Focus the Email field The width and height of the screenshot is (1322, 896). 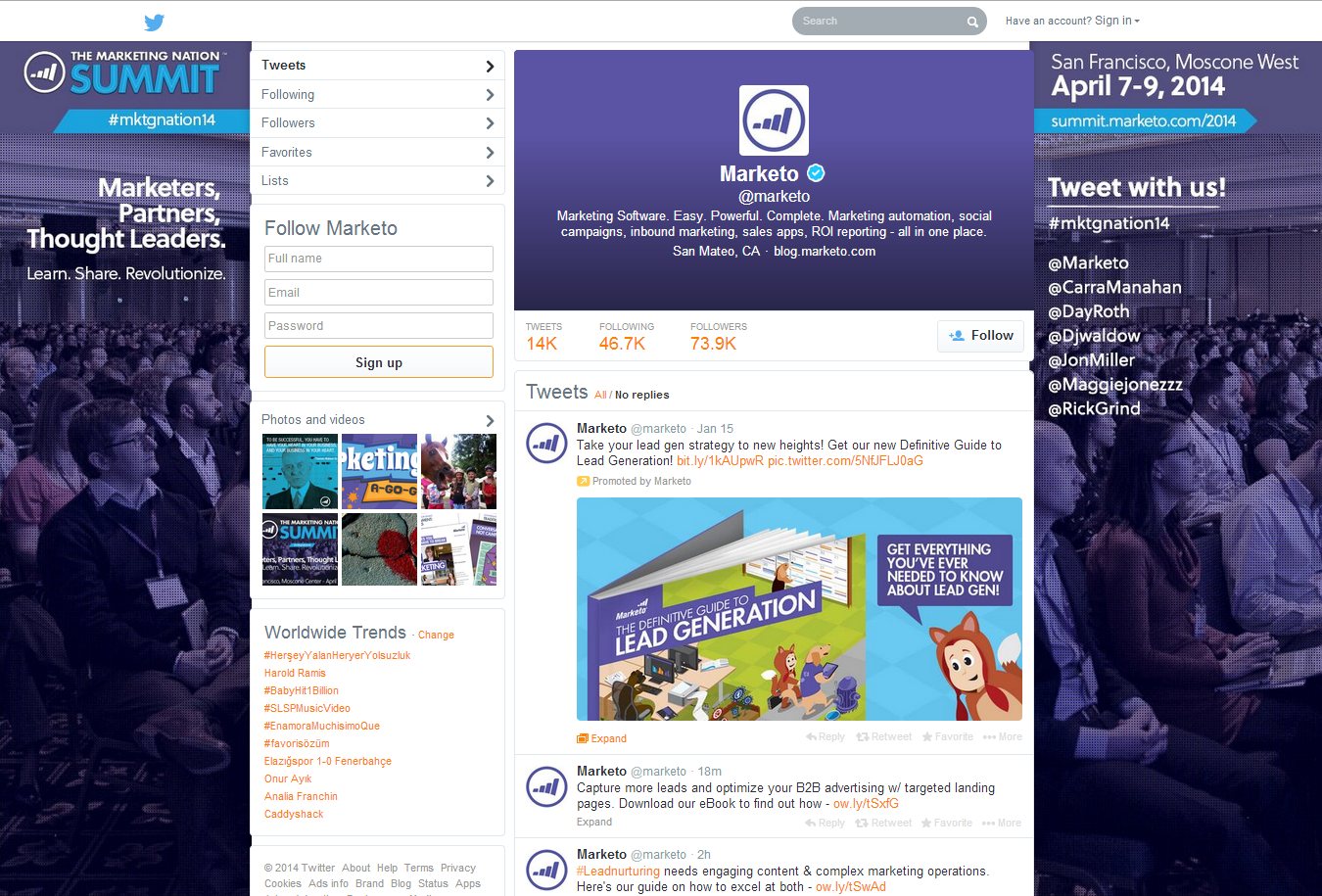[x=379, y=293]
